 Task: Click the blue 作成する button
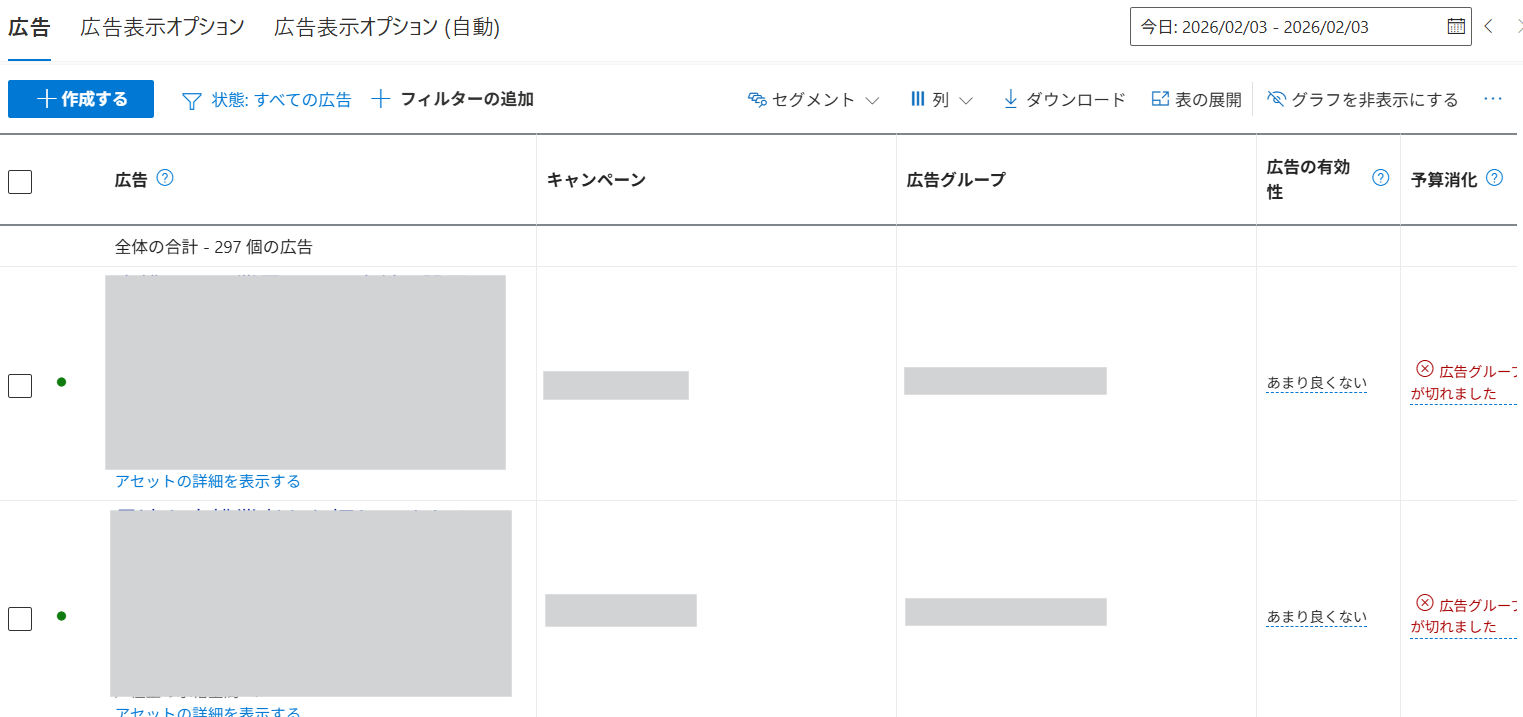tap(81, 99)
